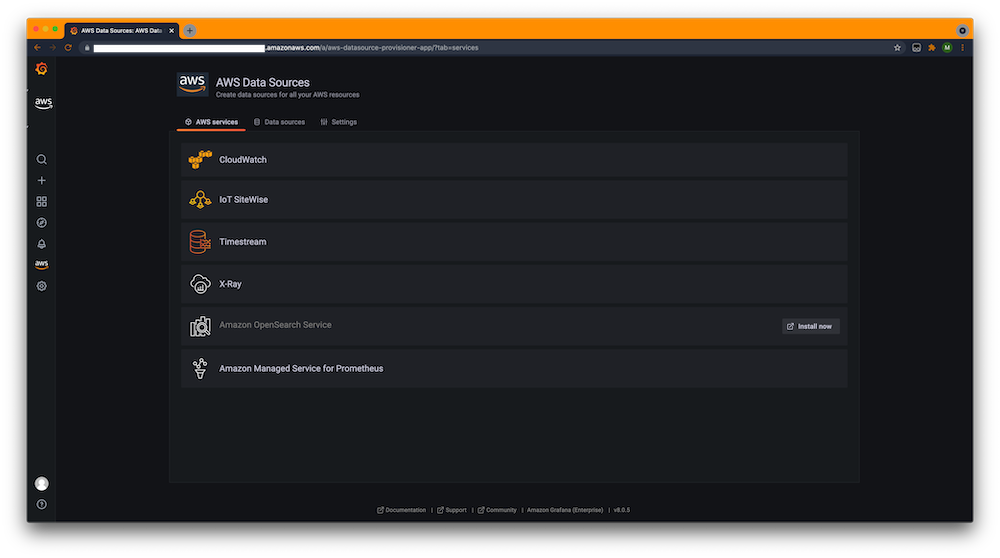Open the Configuration gear icon
Image resolution: width=1000 pixels, height=558 pixels.
(41, 286)
